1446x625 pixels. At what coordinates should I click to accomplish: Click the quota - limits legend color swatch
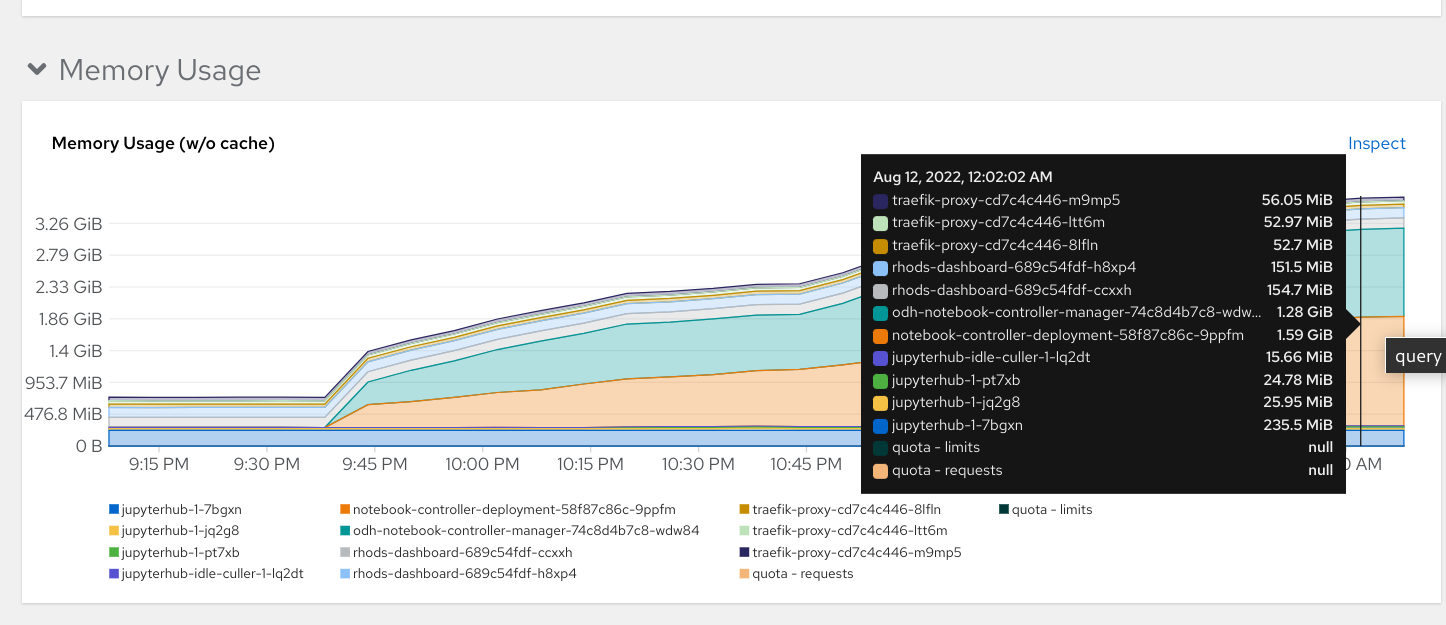(x=1004, y=510)
